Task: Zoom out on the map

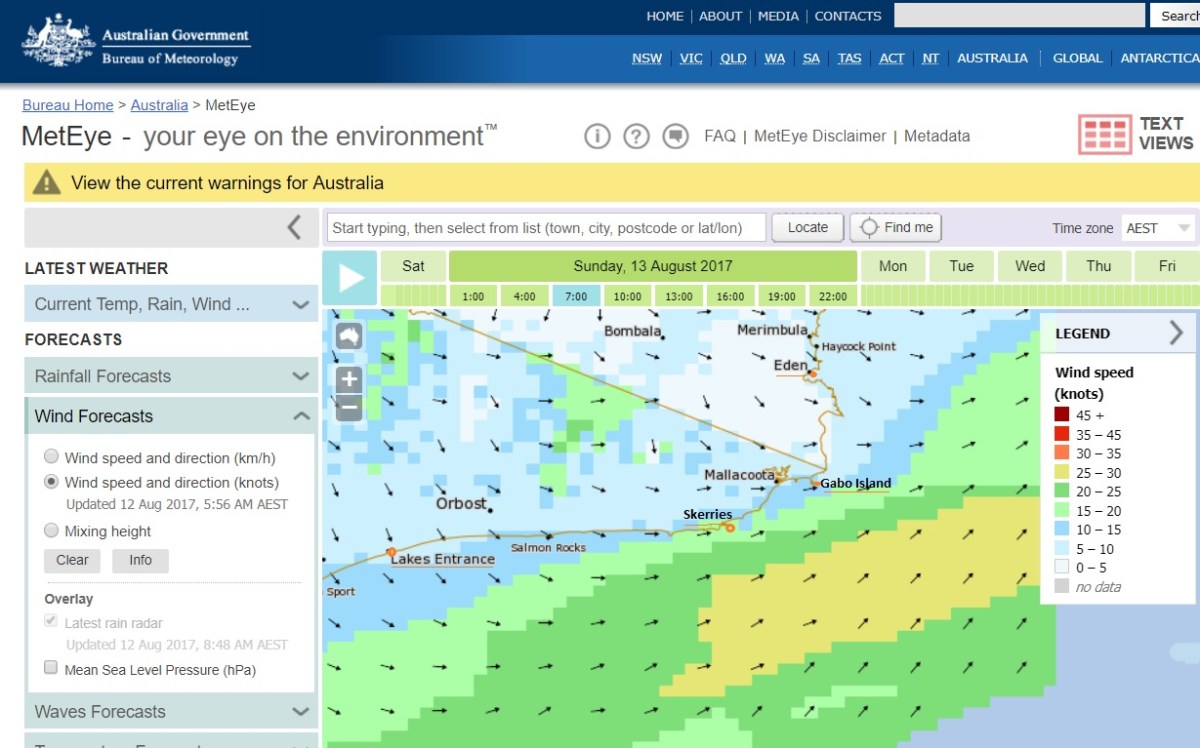Action: click(x=349, y=407)
